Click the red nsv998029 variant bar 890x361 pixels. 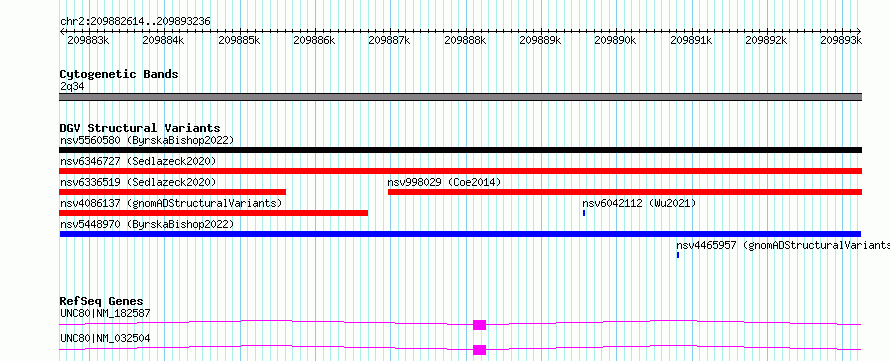(x=625, y=192)
